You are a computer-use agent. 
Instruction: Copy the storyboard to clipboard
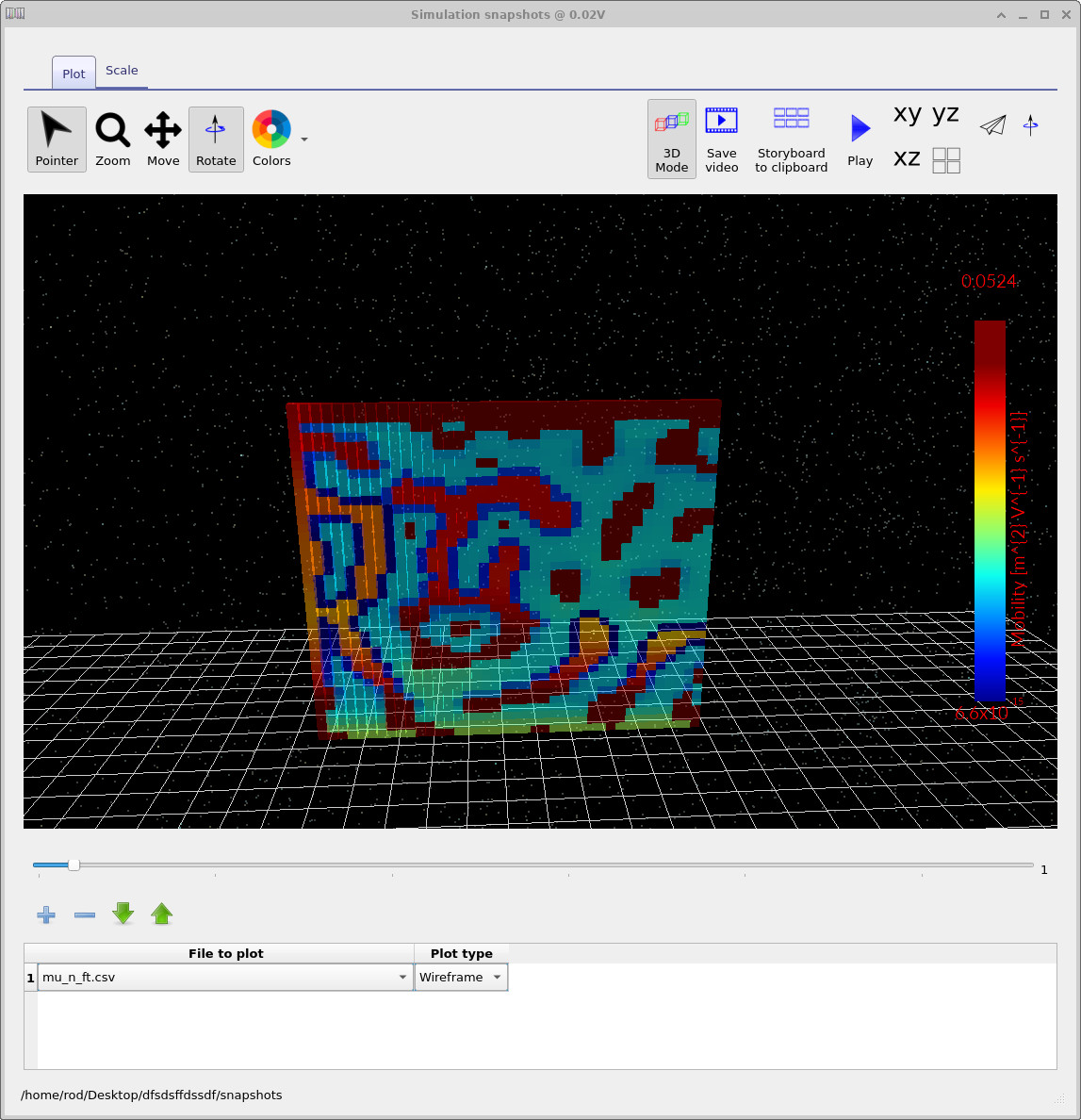coord(791,139)
